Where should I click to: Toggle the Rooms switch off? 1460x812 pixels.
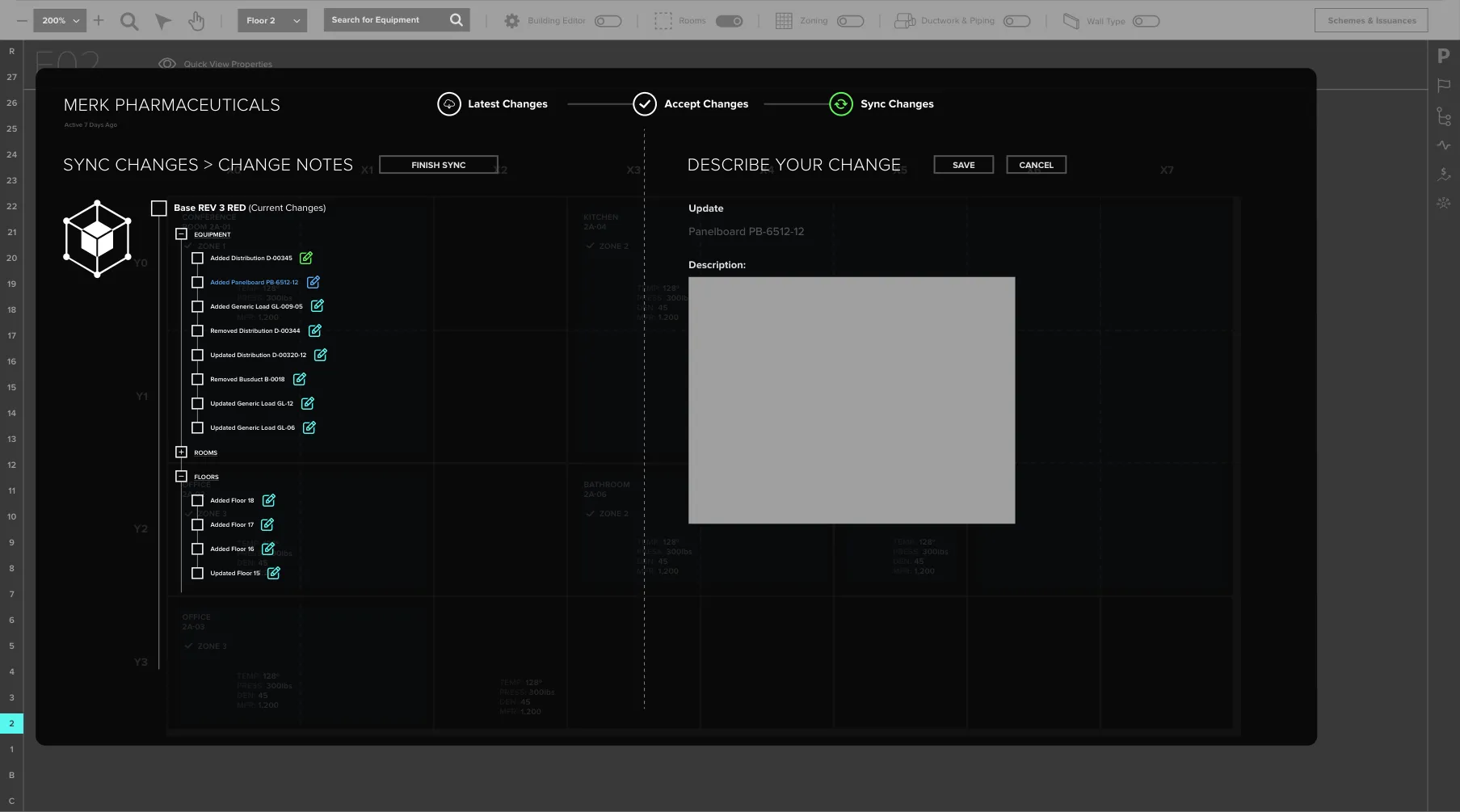point(730,21)
